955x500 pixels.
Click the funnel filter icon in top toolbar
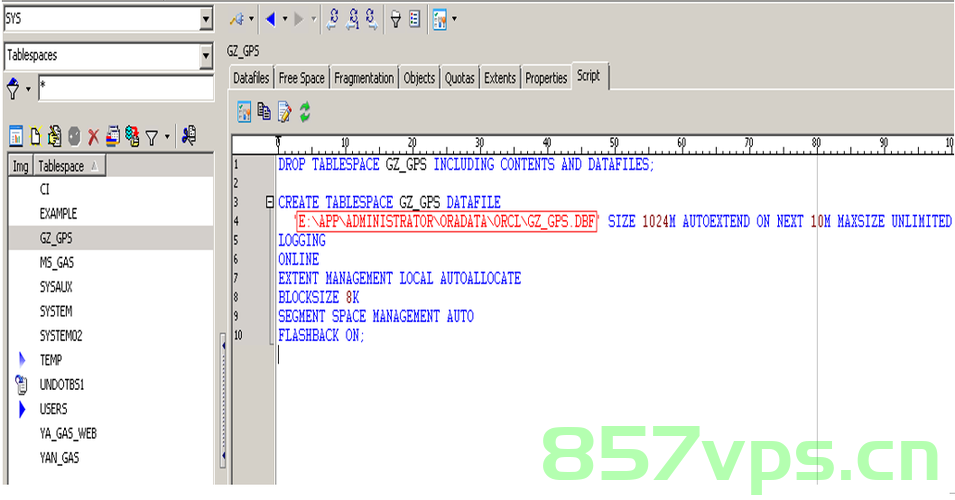pyautogui.click(x=395, y=19)
